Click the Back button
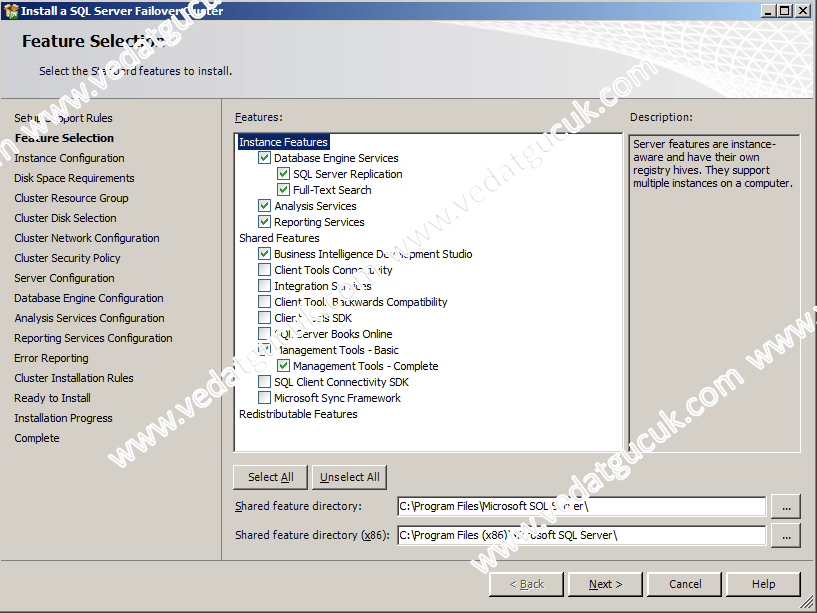 click(526, 584)
